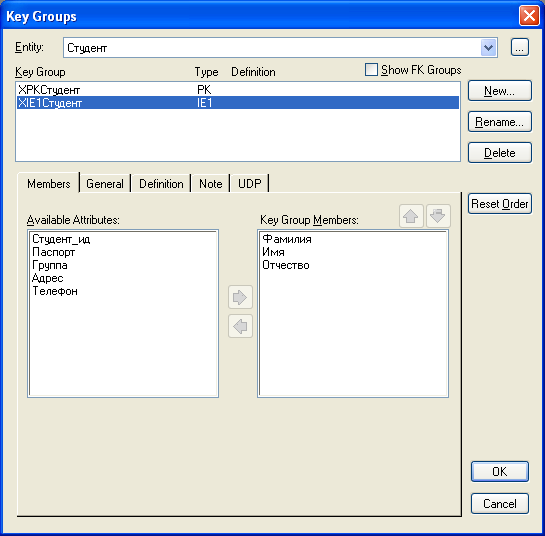This screenshot has width=545, height=536.
Task: Confirm with the OK button
Action: click(x=499, y=471)
